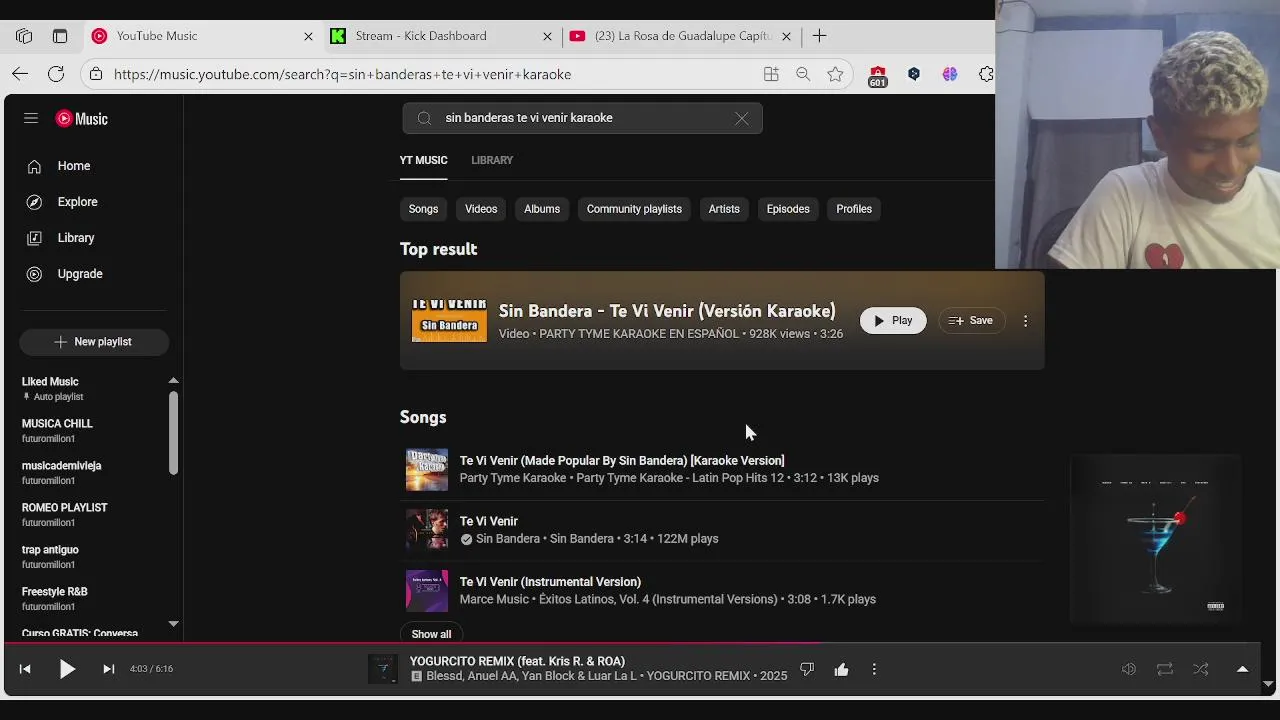
Task: Click playlist scroll down arrow
Action: pyautogui.click(x=173, y=623)
